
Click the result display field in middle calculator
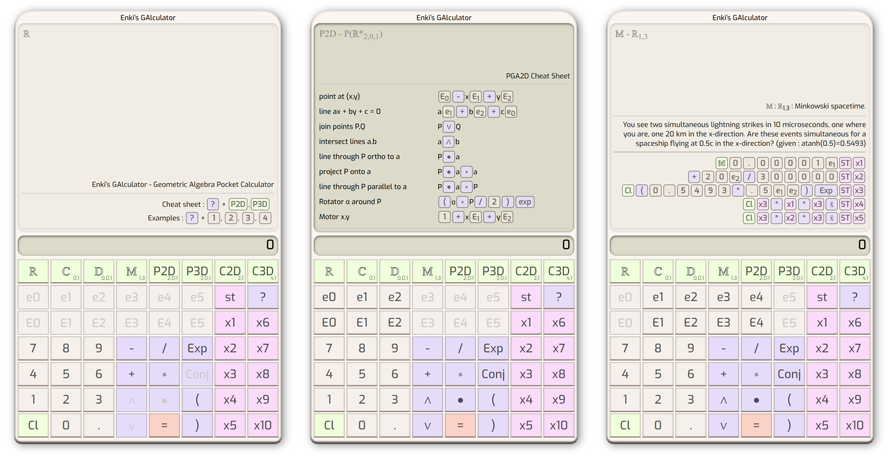pos(444,245)
